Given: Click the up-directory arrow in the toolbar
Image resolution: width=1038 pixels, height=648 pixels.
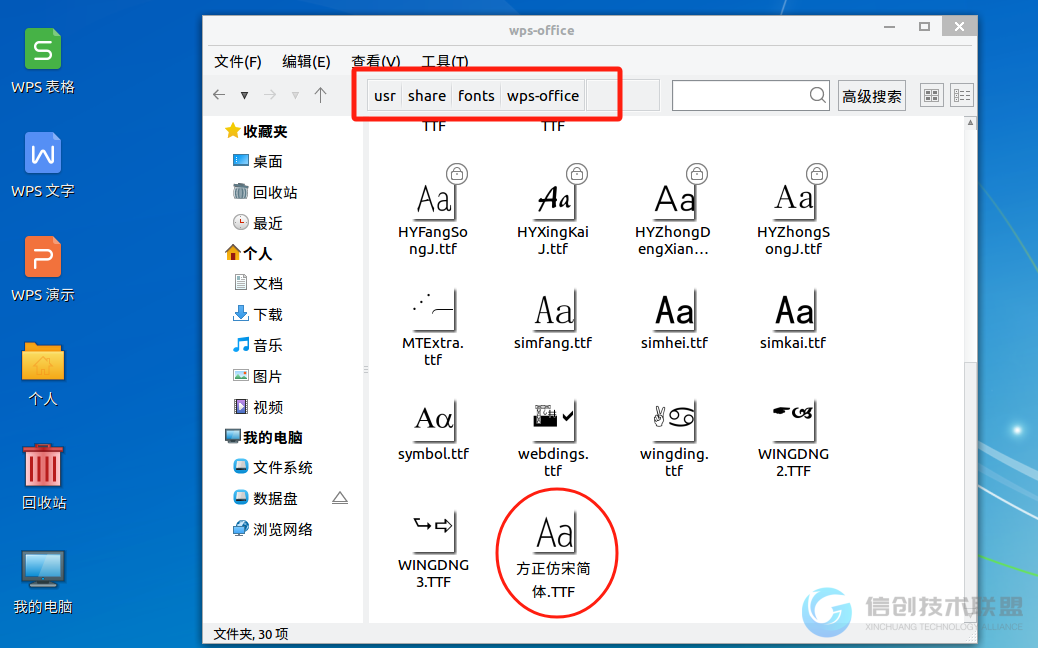Looking at the screenshot, I should click(320, 95).
